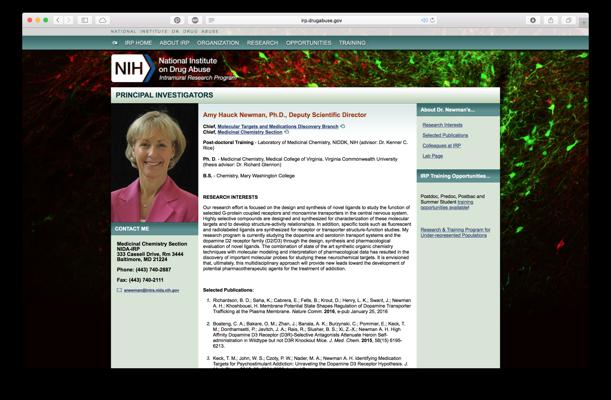Open the iCloud Tabs cloud icon
Viewport: 611px width, 400px height.
(x=103, y=20)
